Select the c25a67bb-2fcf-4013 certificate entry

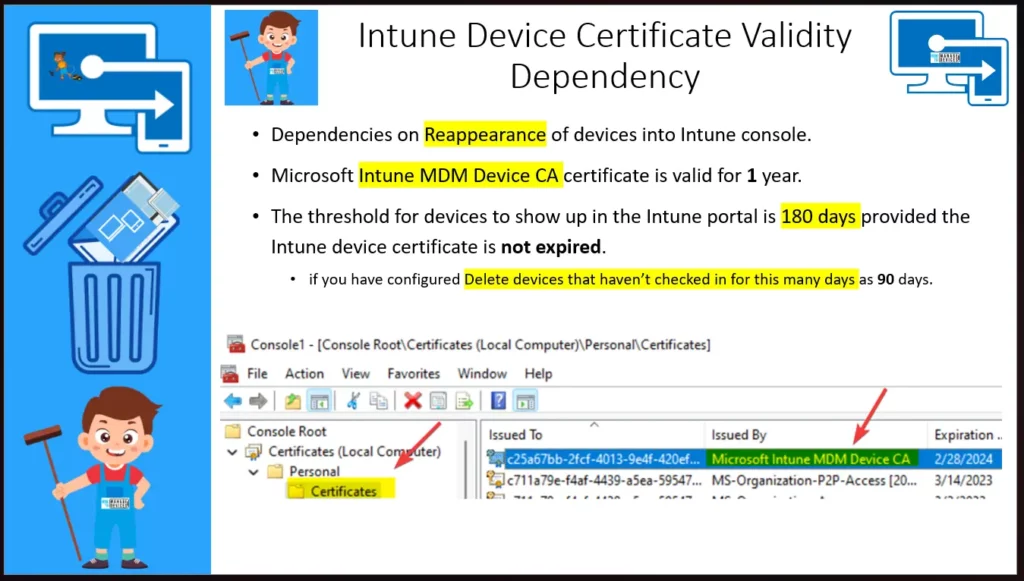(603, 458)
